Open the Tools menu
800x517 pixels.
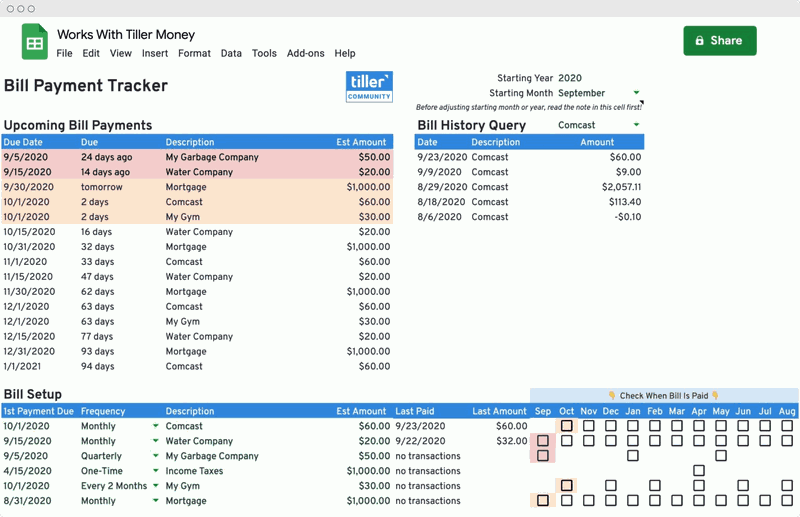pos(264,53)
